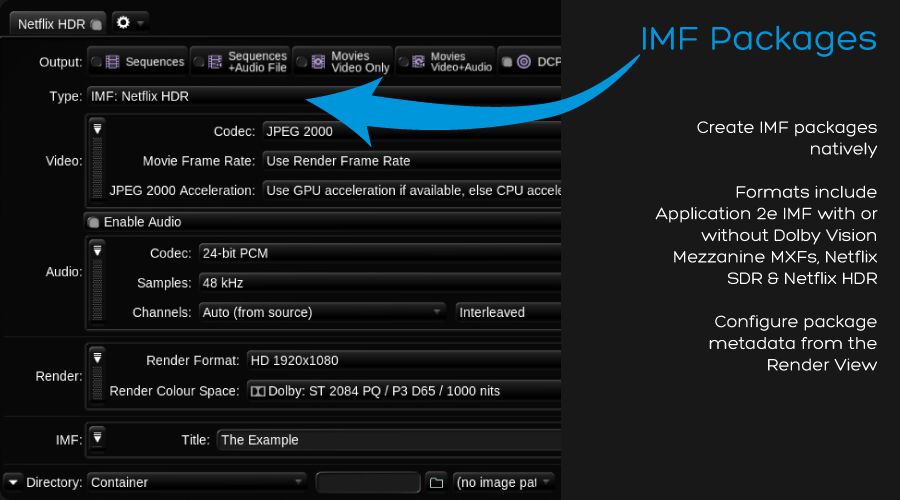Collapse the Render settings section
The height and width of the screenshot is (500, 900).
point(98,358)
